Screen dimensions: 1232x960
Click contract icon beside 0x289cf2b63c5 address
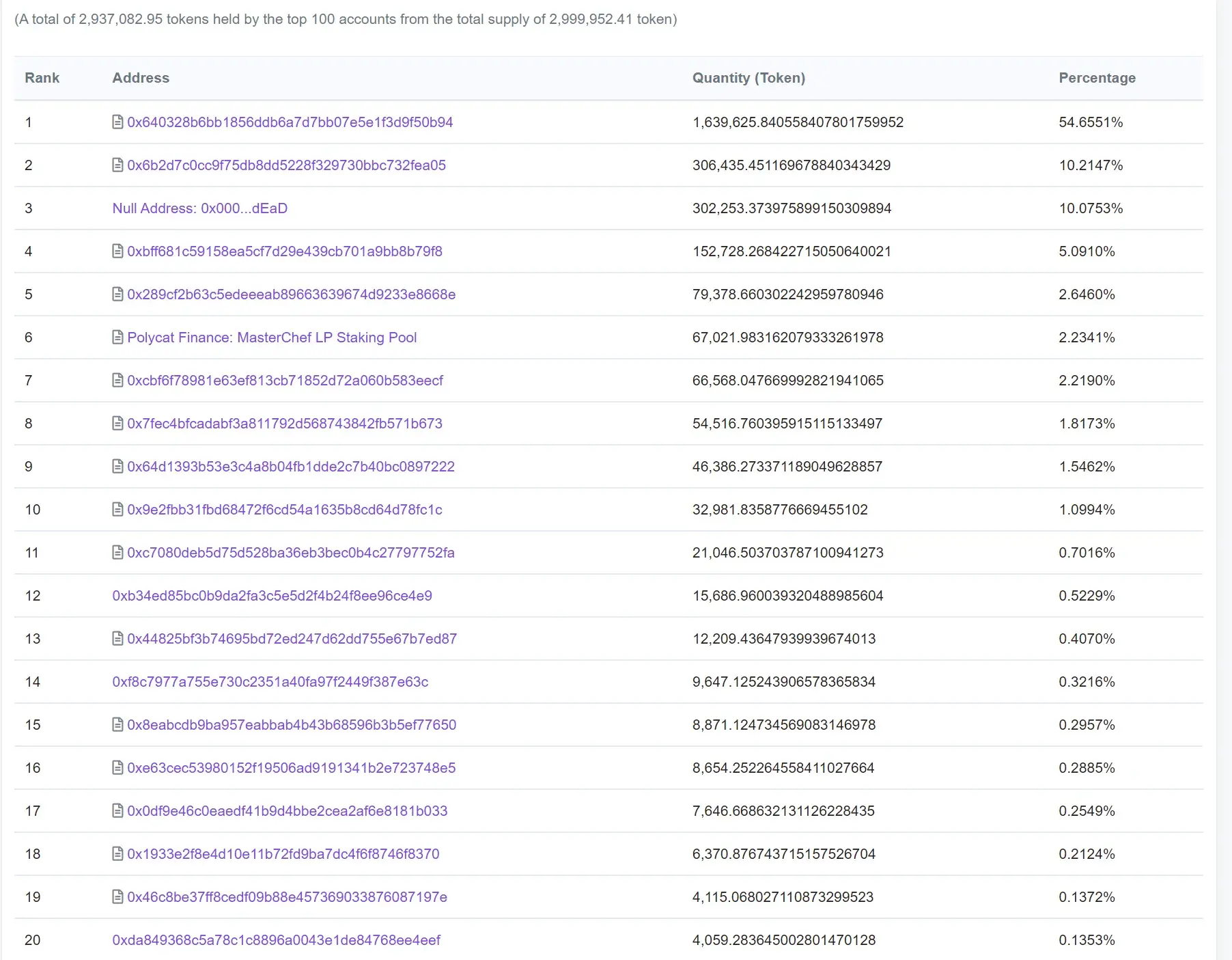(x=117, y=294)
